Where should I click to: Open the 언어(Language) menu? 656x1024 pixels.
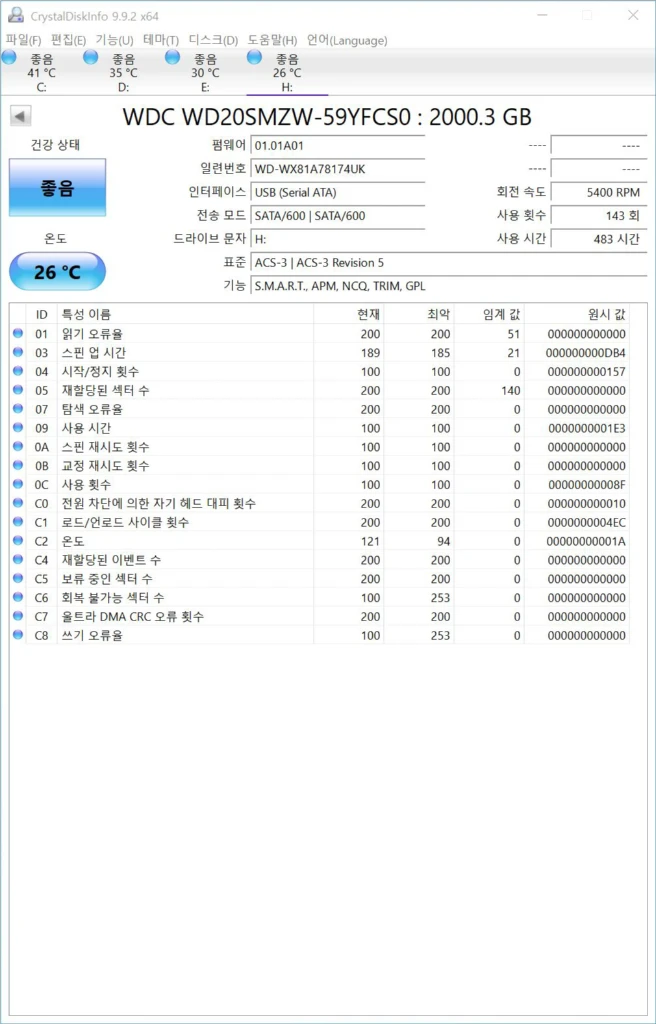tap(347, 40)
